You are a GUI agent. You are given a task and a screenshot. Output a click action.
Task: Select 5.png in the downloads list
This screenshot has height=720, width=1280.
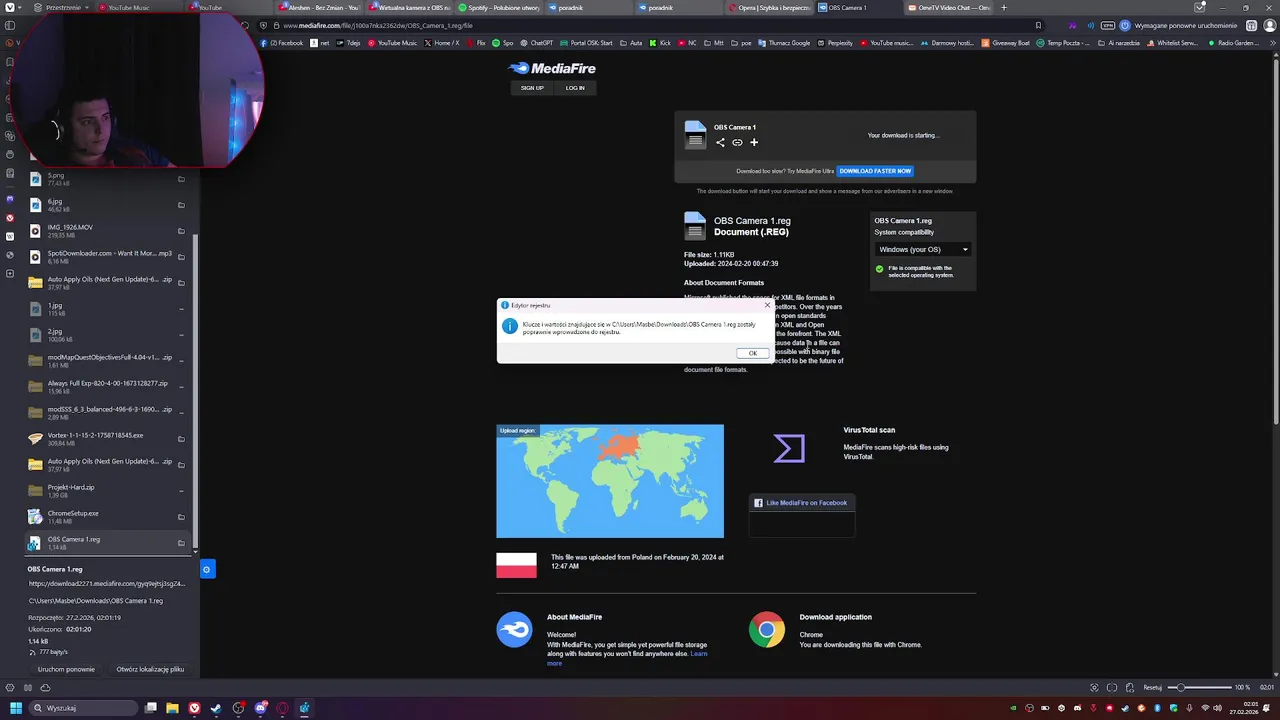pos(106,179)
